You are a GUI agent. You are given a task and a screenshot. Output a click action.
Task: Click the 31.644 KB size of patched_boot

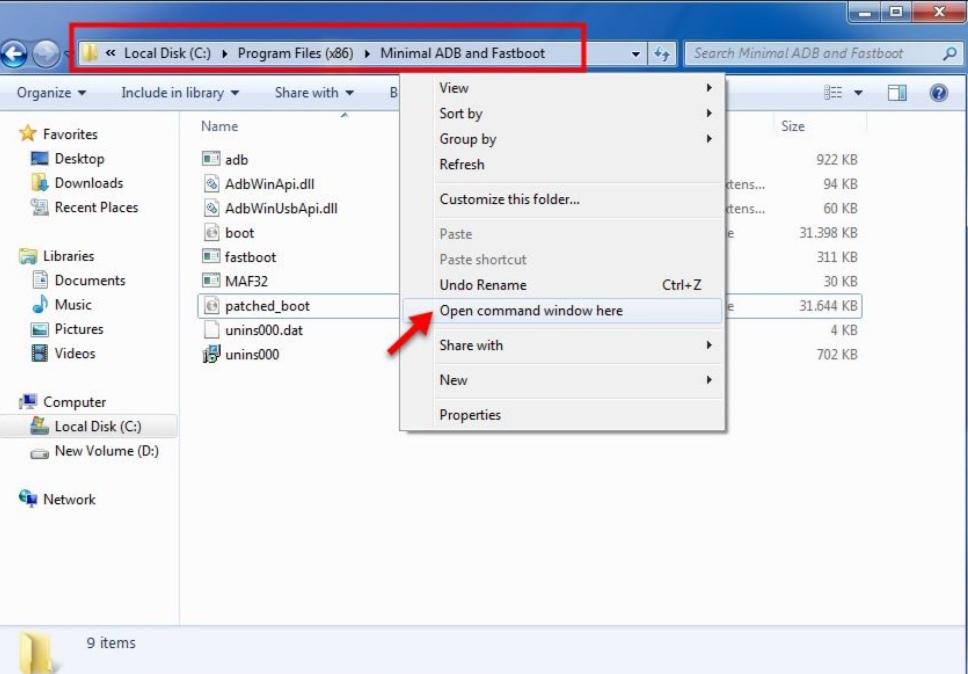828,306
